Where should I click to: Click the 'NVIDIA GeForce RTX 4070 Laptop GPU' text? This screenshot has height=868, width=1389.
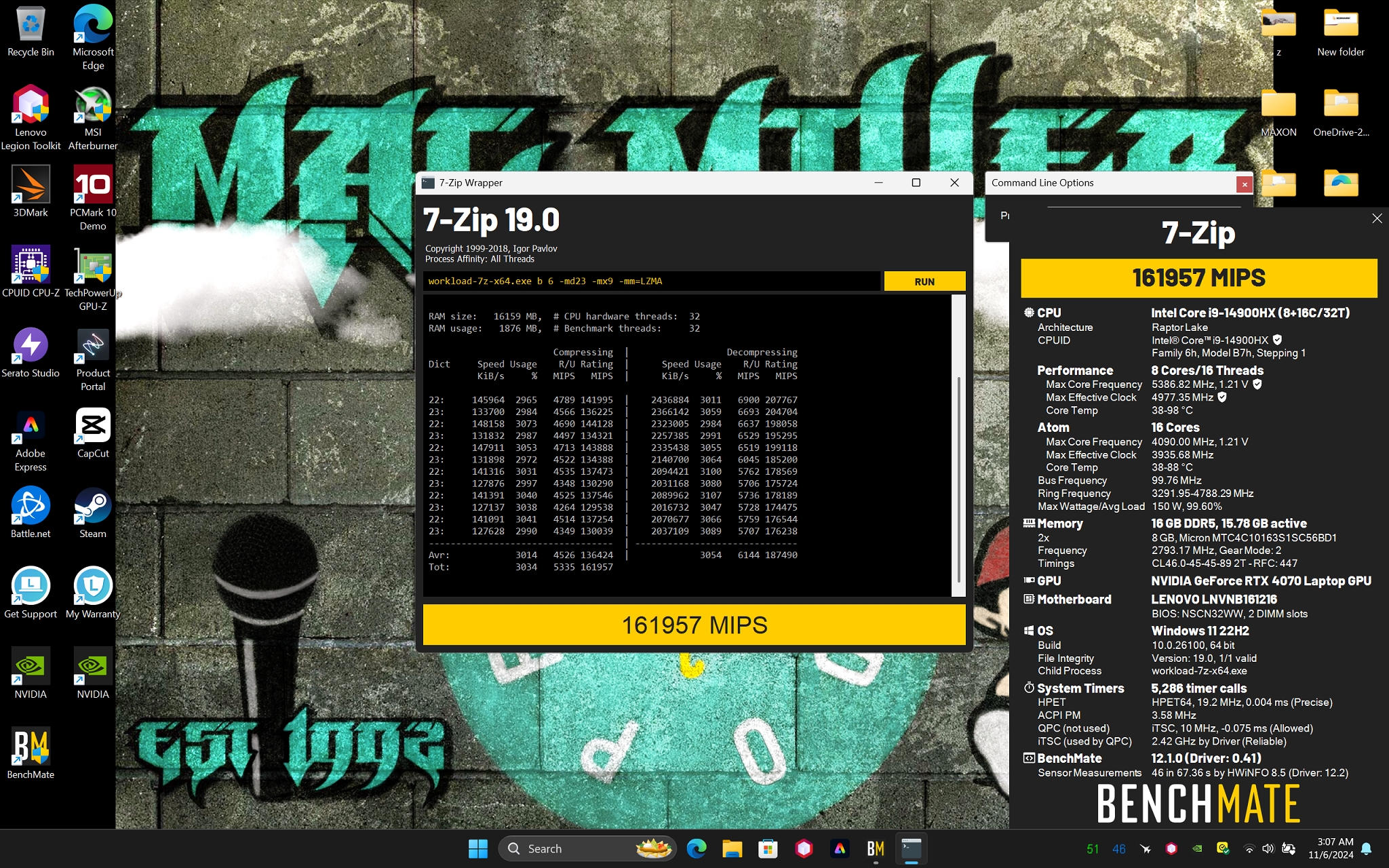(x=1261, y=581)
